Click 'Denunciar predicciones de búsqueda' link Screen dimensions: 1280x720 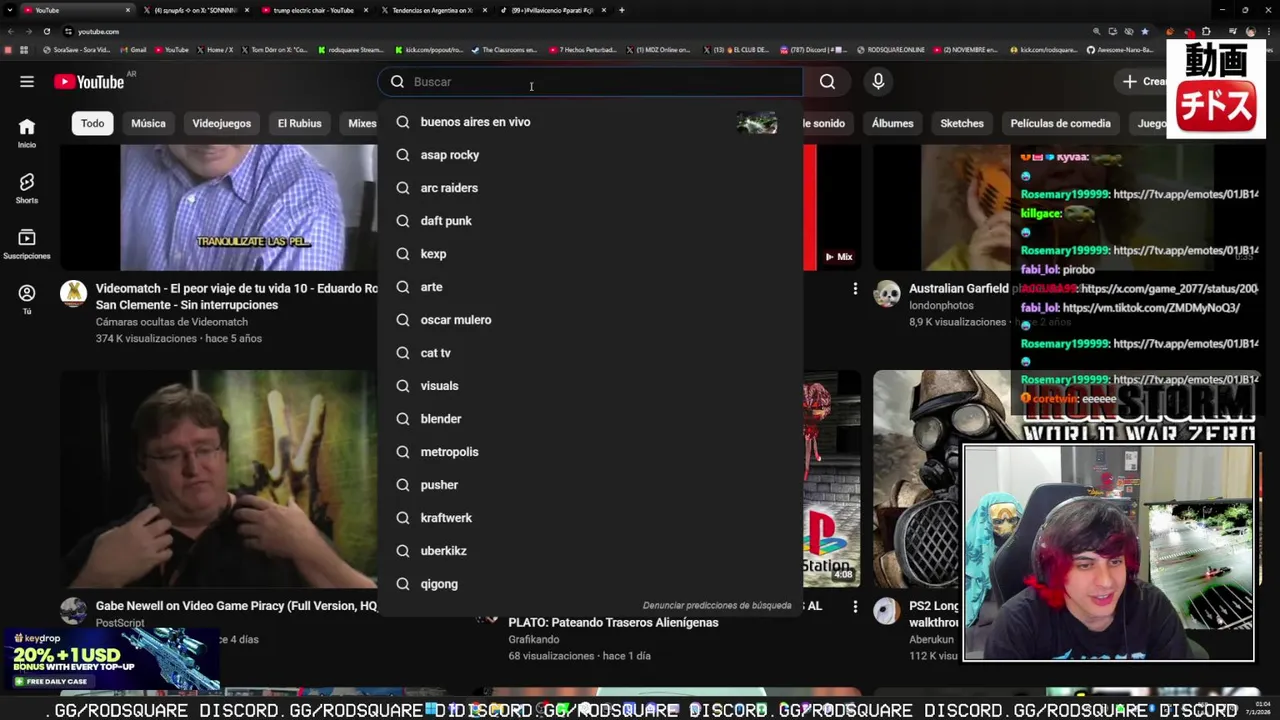(717, 605)
